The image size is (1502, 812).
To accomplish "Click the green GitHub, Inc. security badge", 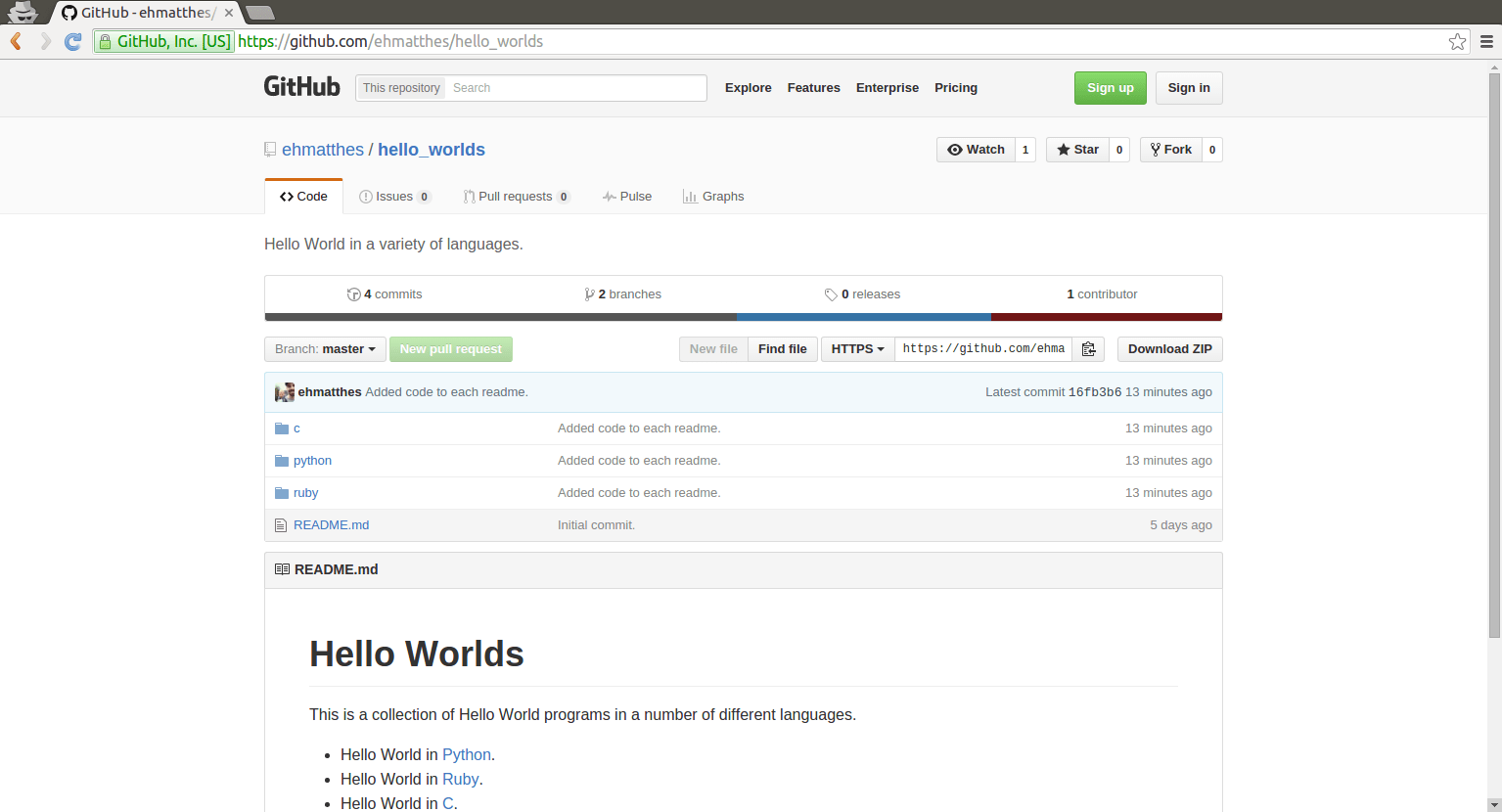I will (x=164, y=41).
